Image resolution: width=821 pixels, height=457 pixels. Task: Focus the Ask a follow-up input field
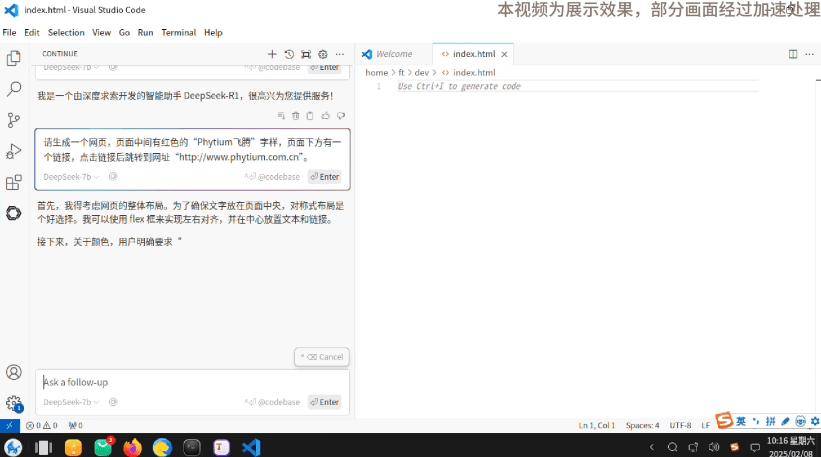(192, 382)
